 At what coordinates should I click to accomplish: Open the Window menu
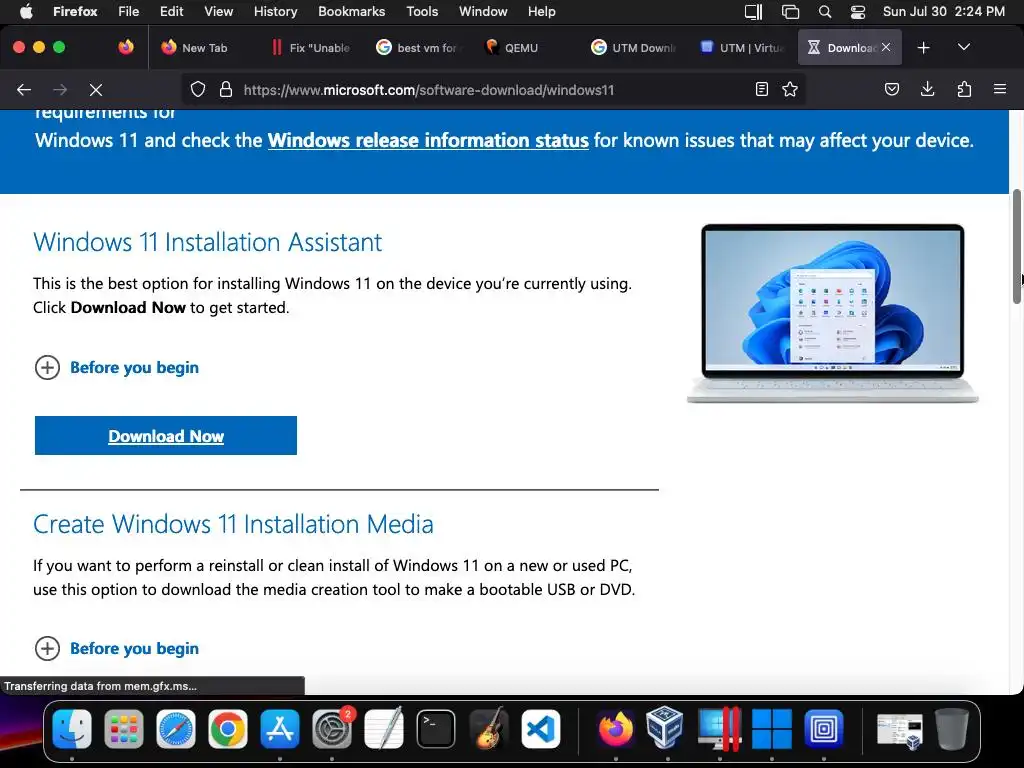[483, 11]
